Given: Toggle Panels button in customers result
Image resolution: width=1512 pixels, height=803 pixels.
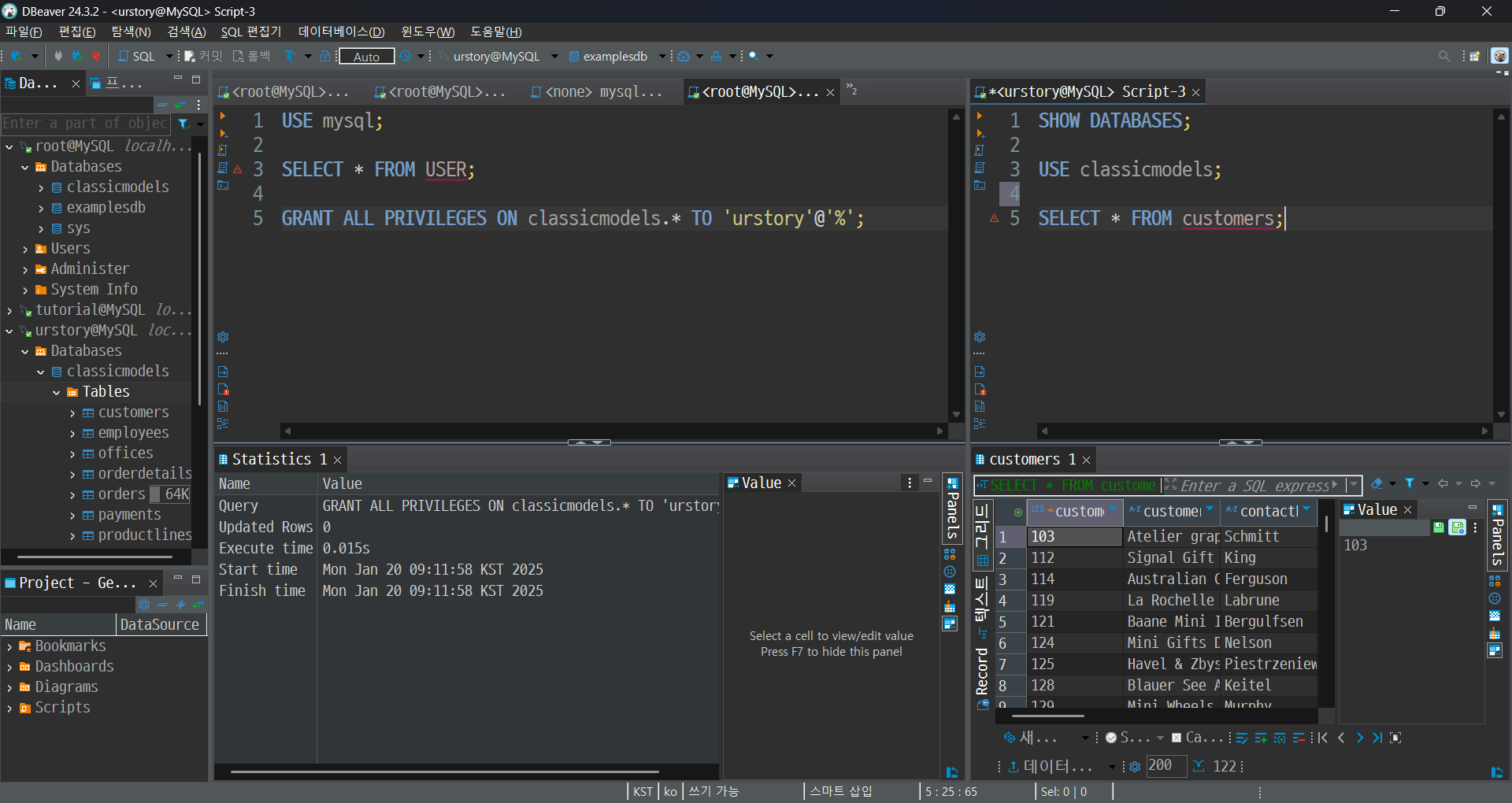Looking at the screenshot, I should (x=1497, y=534).
